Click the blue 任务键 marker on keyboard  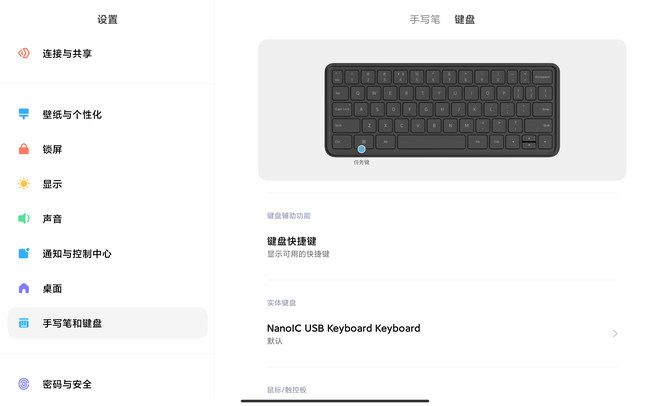(x=361, y=149)
